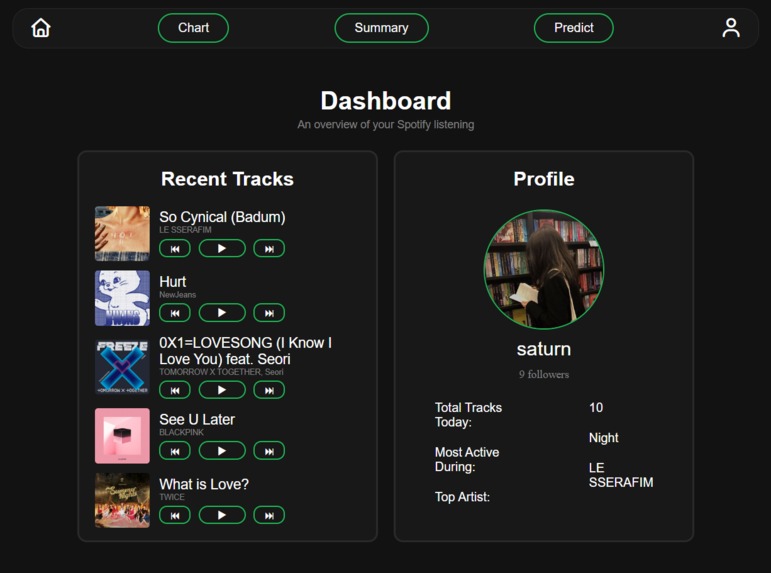Go to home via the house icon
The width and height of the screenshot is (771, 573).
click(41, 28)
